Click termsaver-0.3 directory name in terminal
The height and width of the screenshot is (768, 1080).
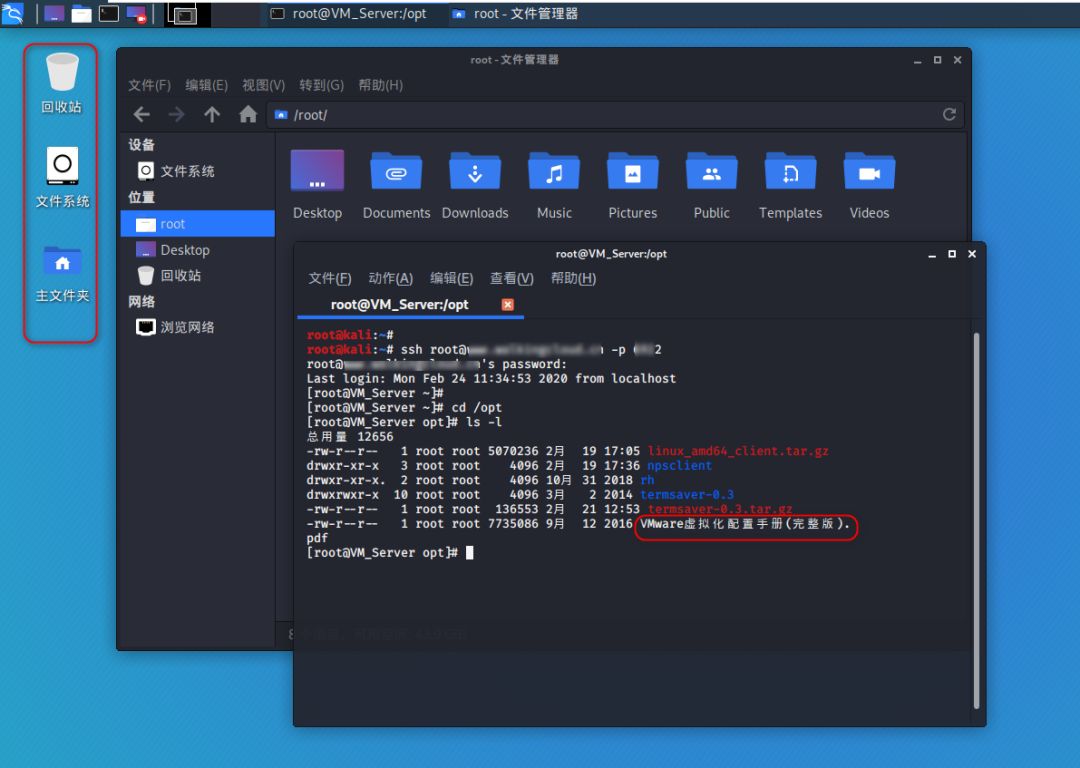click(x=687, y=495)
